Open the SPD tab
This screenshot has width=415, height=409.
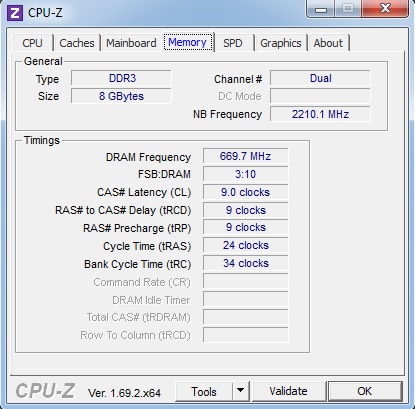point(233,43)
